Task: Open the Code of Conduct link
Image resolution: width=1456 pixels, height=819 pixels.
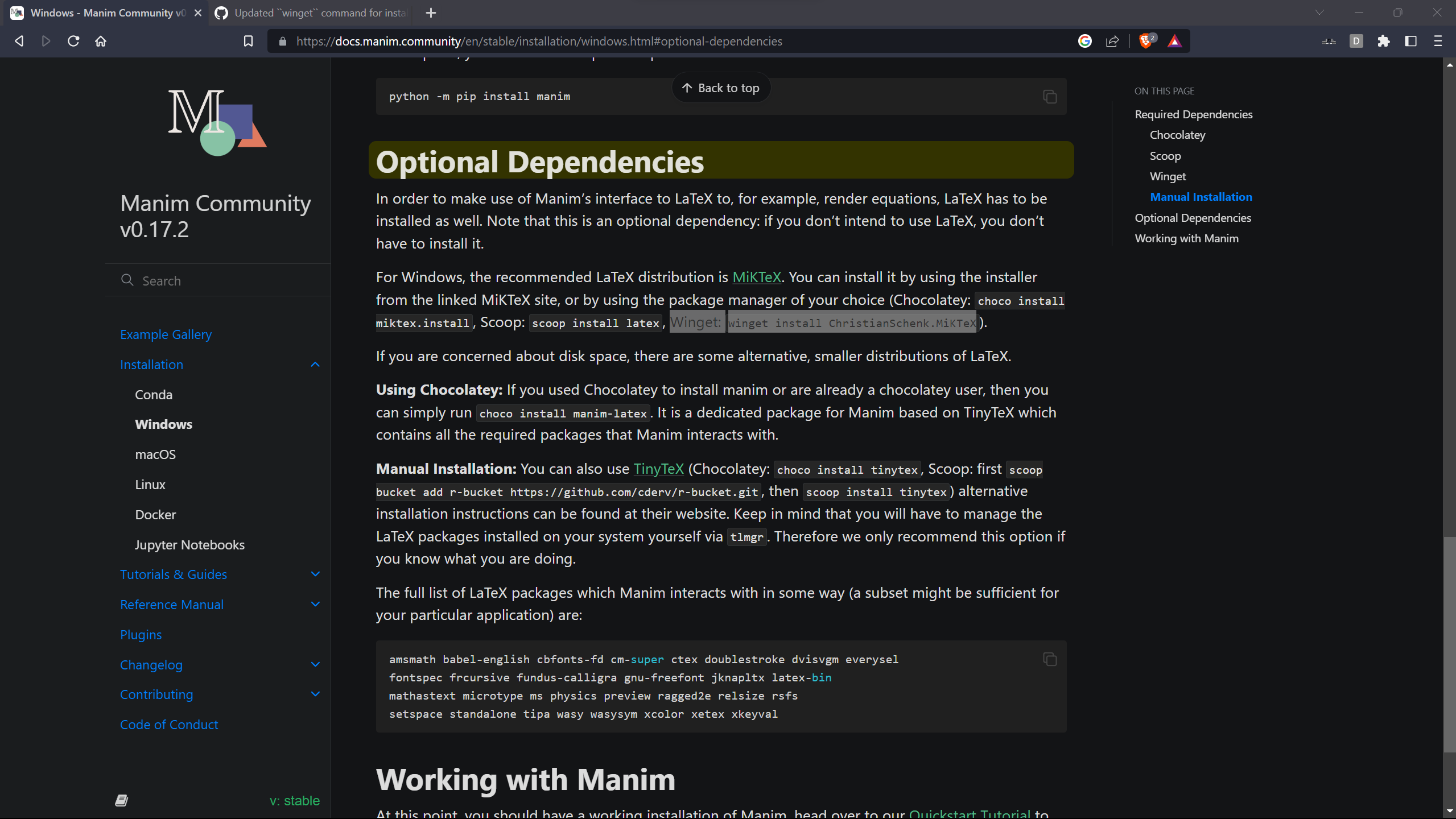Action: [x=169, y=725]
